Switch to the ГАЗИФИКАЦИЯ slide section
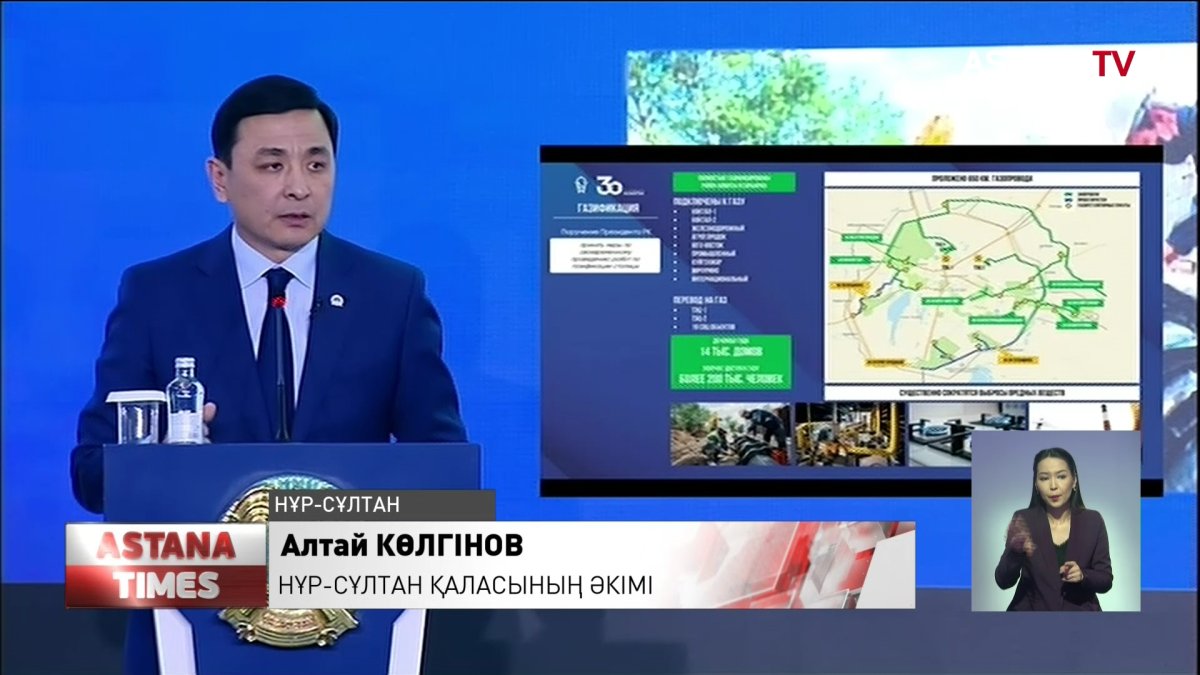Viewport: 1200px width, 675px height. [608, 208]
